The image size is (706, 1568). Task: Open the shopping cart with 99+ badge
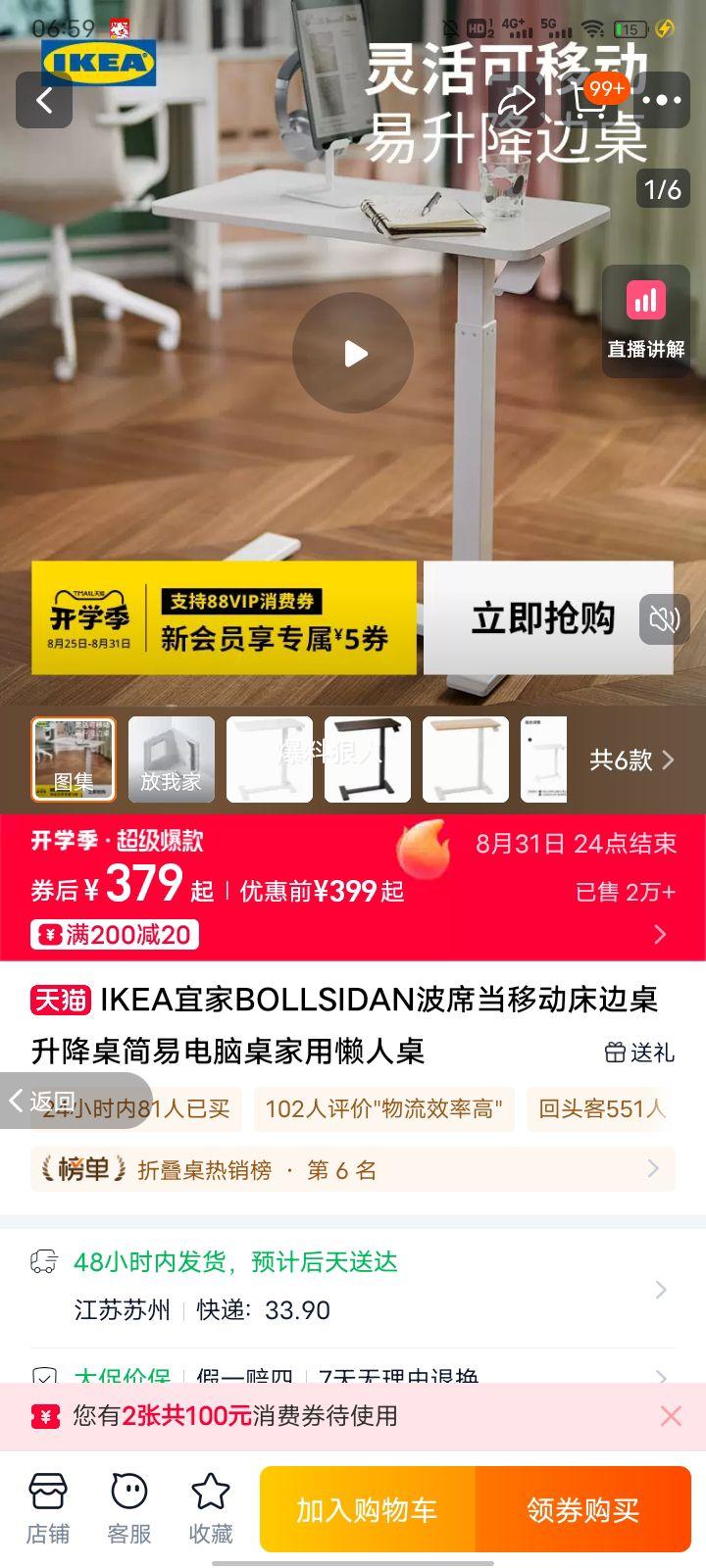point(593,98)
